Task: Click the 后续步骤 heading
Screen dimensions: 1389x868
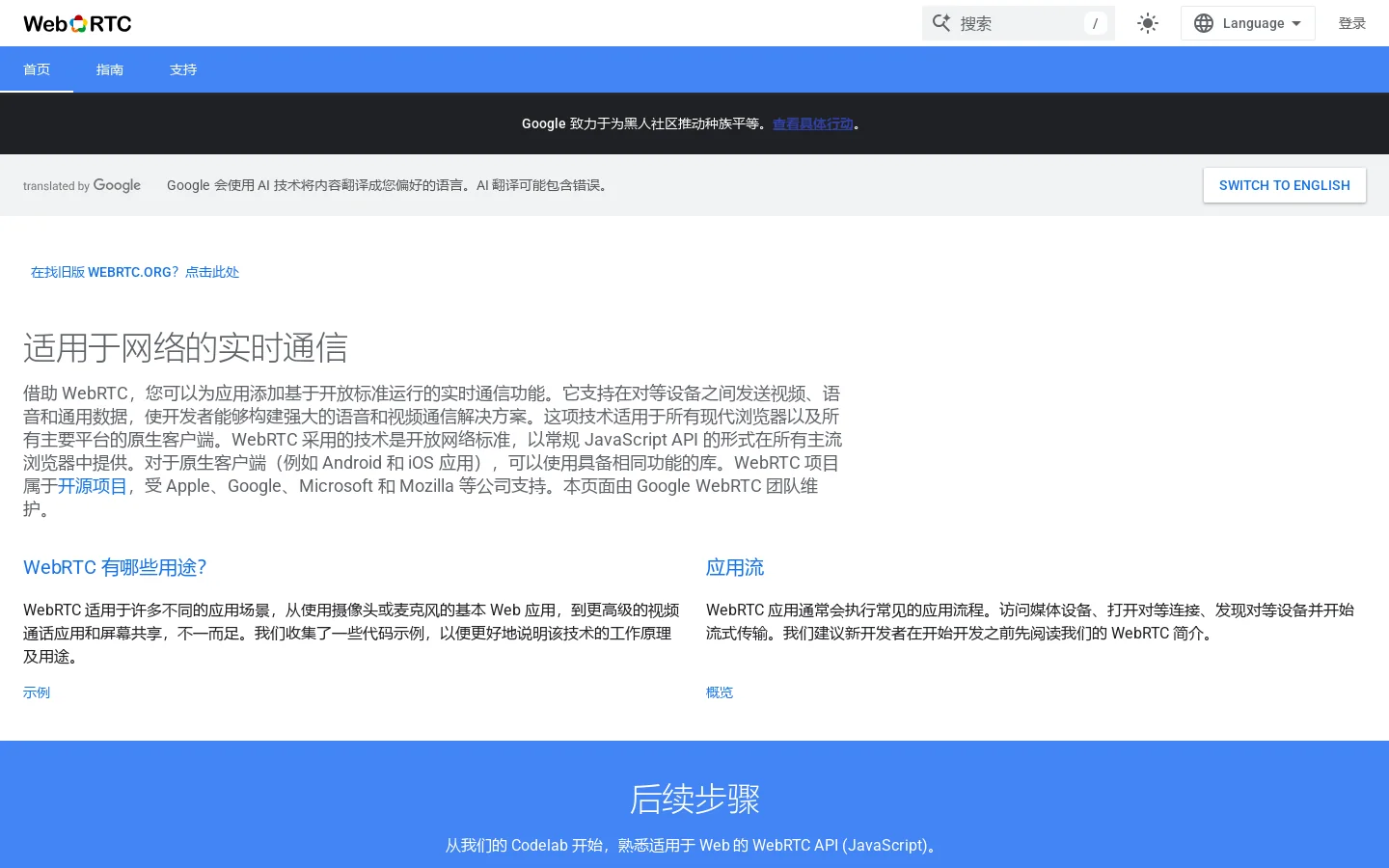Action: tap(694, 799)
